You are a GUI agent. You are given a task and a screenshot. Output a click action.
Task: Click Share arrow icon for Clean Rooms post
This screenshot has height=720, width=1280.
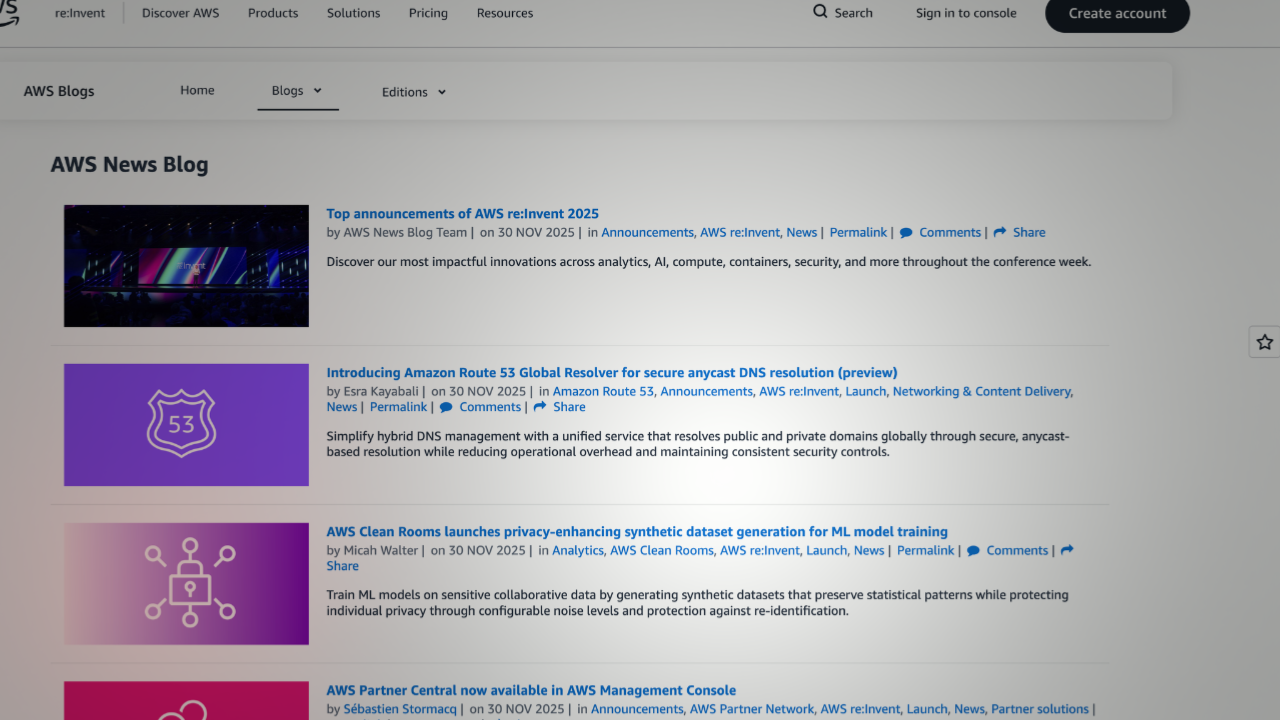[1067, 551]
